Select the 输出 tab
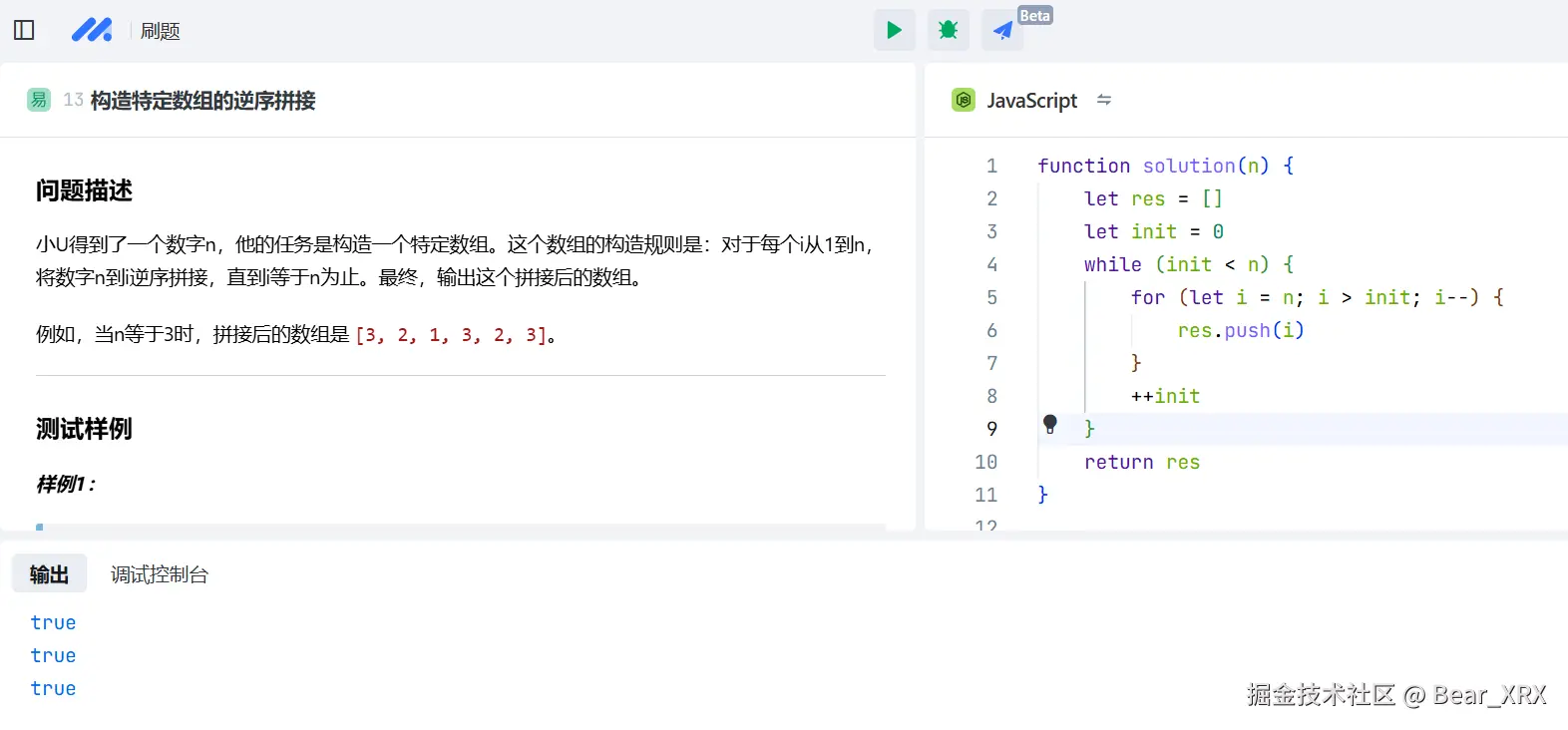1568x730 pixels. point(49,574)
